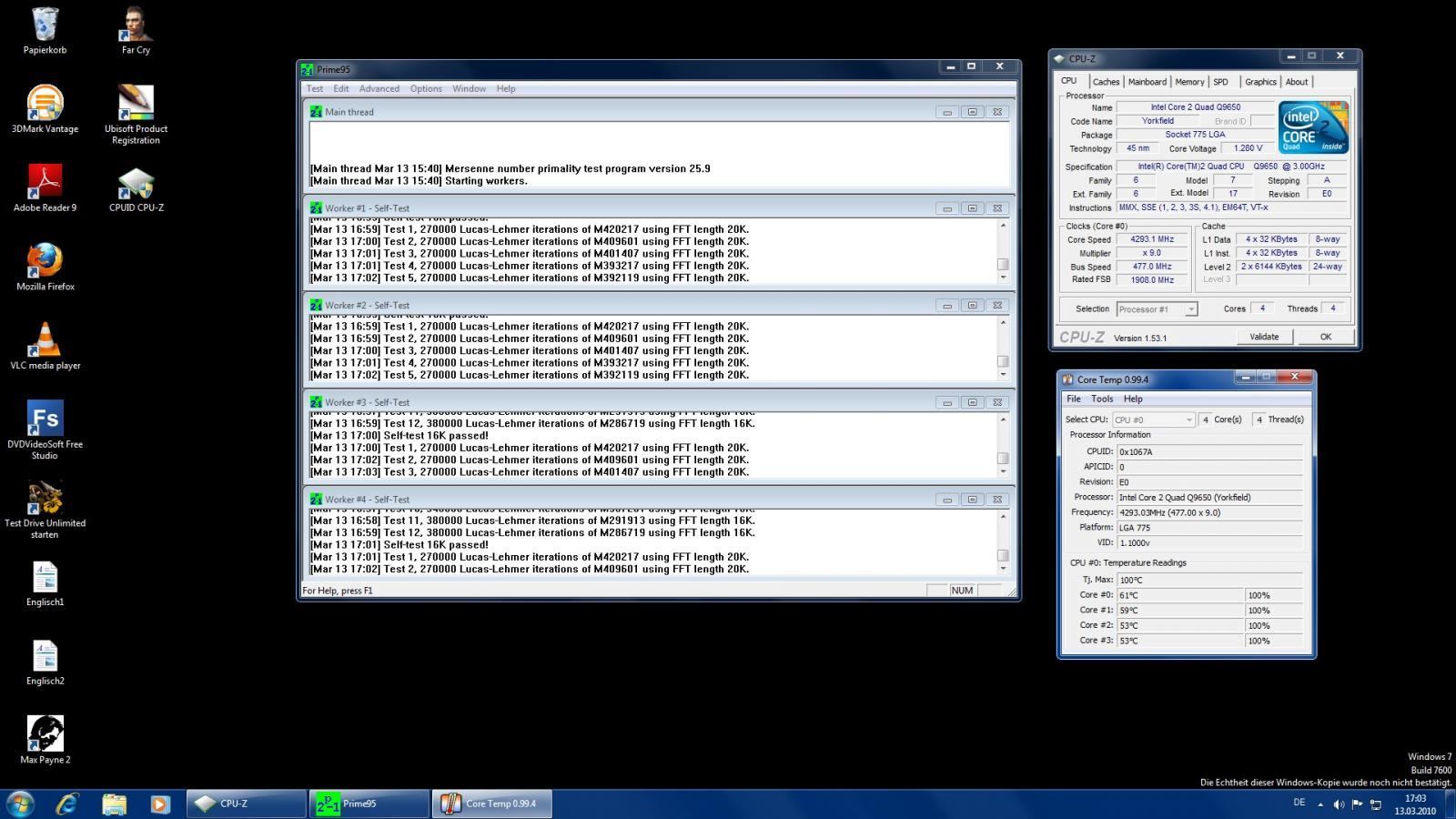Viewport: 1456px width, 819px height.
Task: Switch to the Mainboard tab in CPU-Z
Action: click(1147, 82)
